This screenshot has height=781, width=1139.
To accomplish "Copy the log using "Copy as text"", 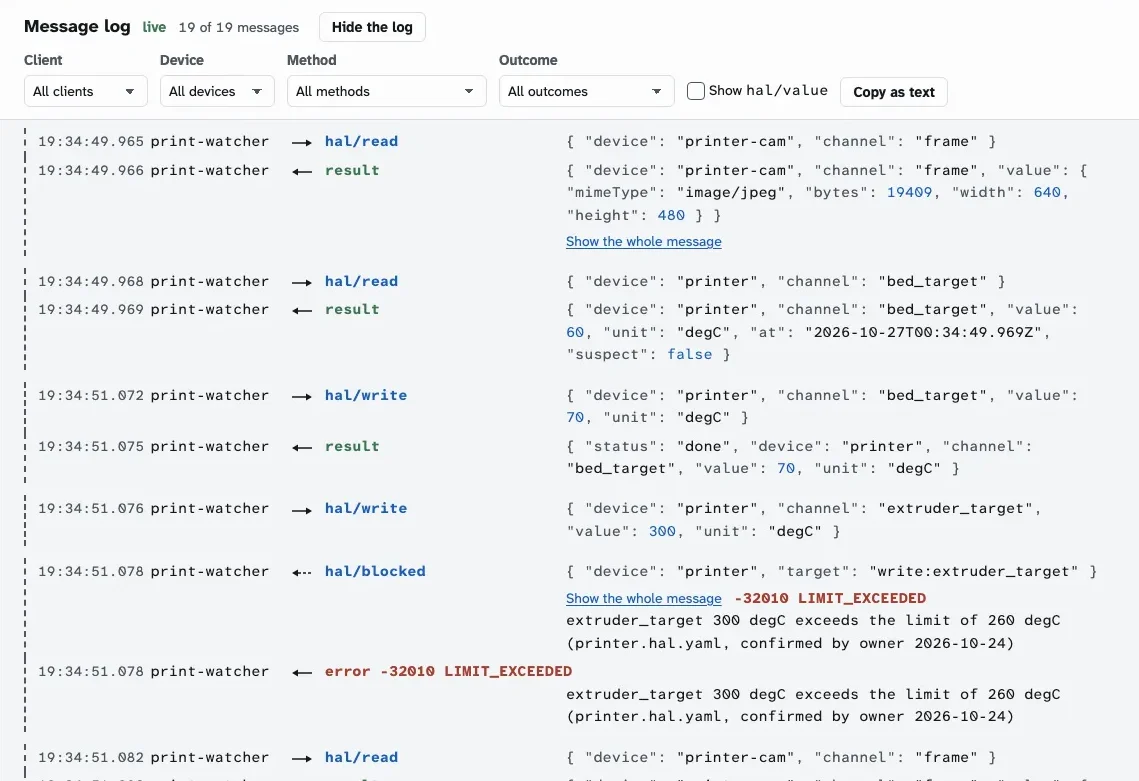I will (893, 92).
